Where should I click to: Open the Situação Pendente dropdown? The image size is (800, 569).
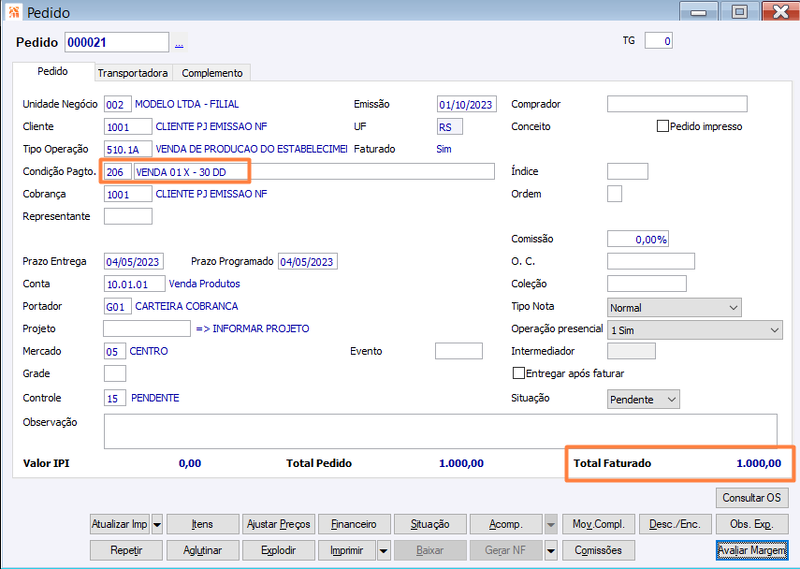[643, 399]
